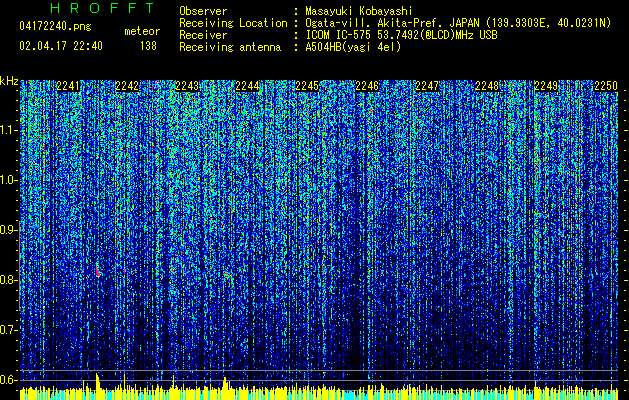Click the 2245 time marker
The image size is (629, 400).
click(x=307, y=86)
